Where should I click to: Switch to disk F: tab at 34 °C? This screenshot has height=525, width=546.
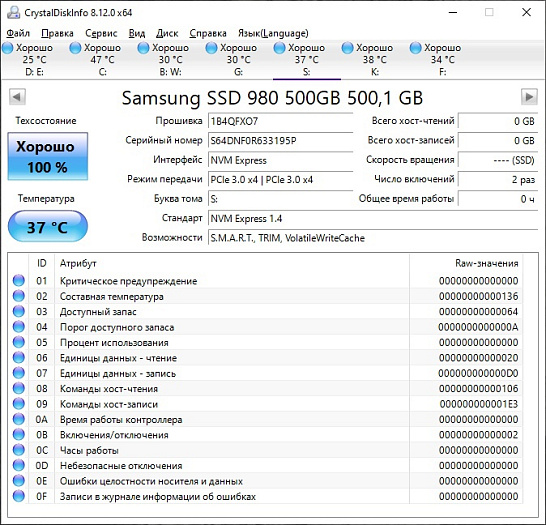point(442,60)
